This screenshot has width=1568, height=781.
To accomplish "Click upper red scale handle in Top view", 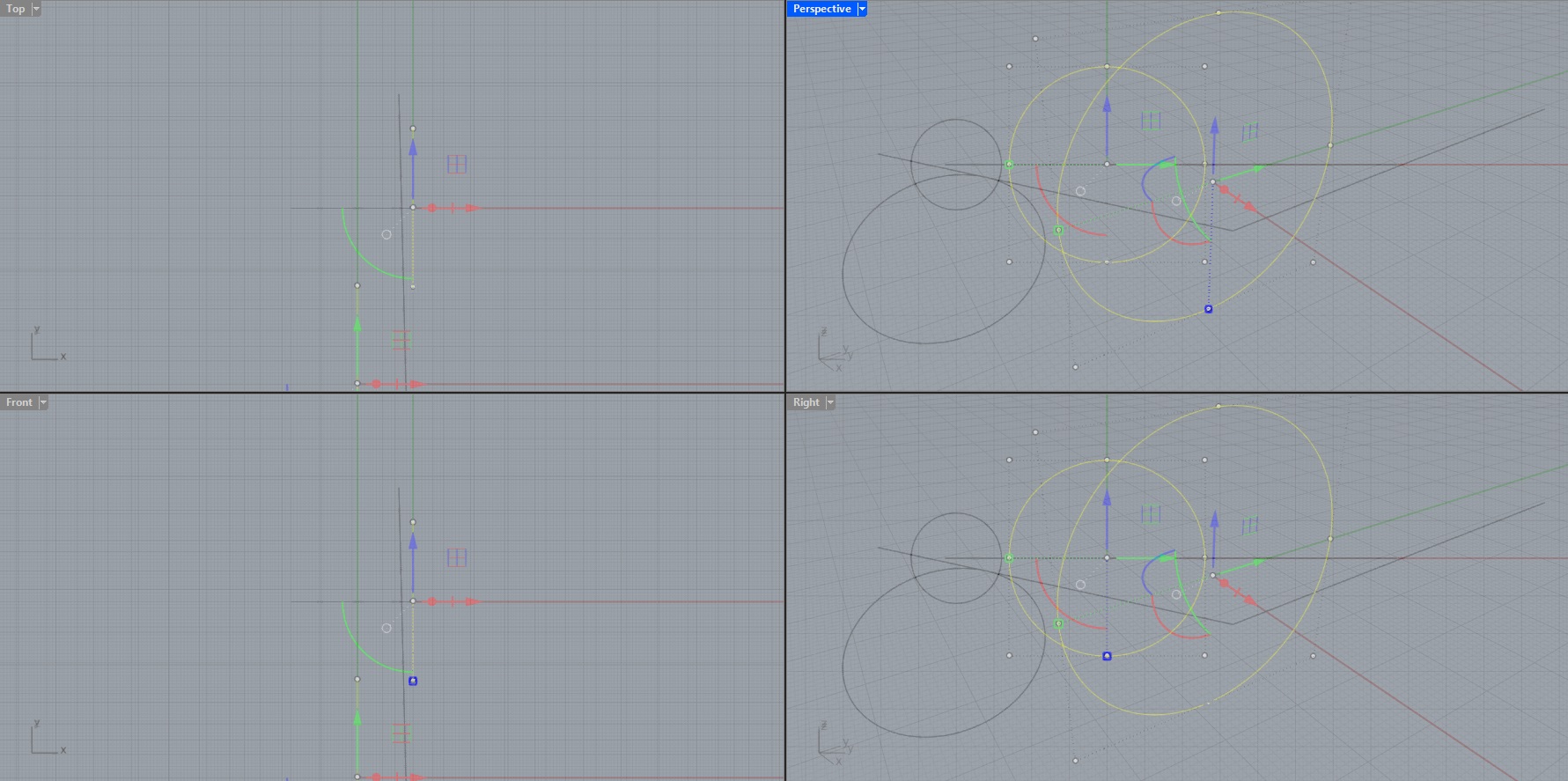I will 431,208.
